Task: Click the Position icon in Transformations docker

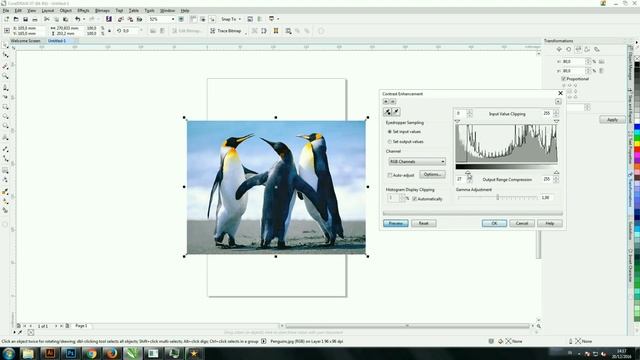Action: 559,49
